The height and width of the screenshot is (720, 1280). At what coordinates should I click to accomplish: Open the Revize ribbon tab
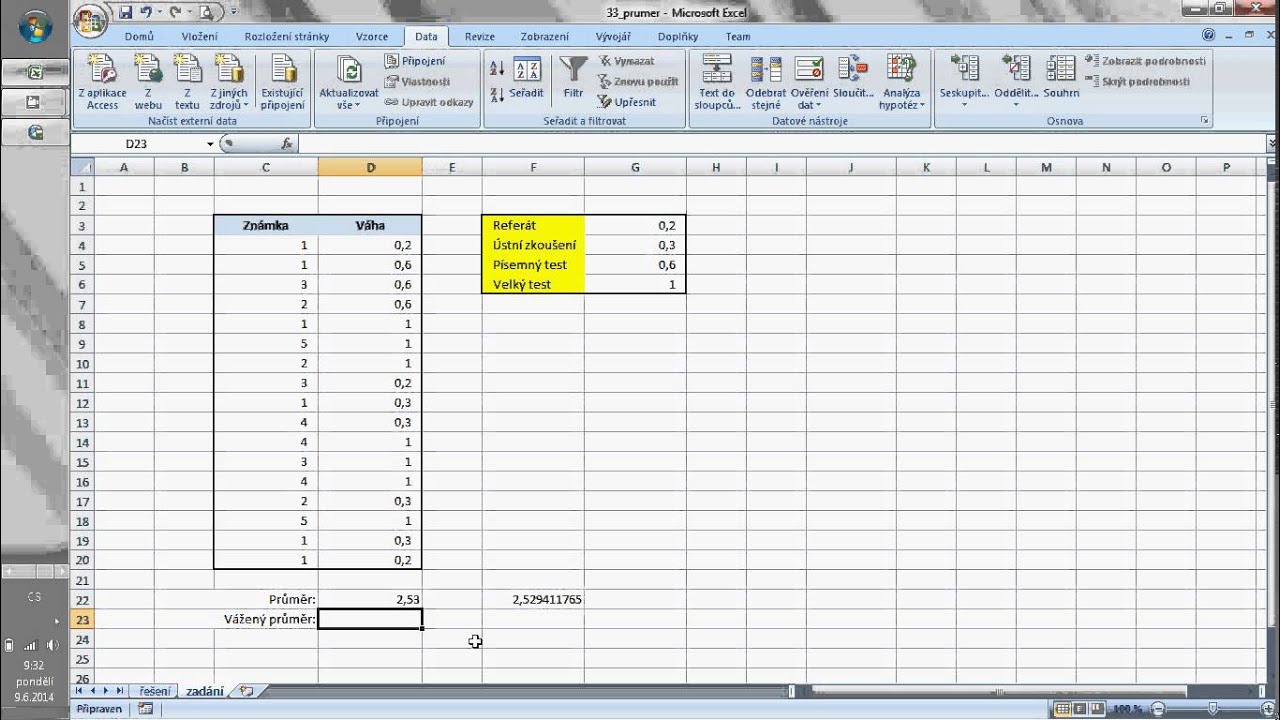click(x=479, y=36)
